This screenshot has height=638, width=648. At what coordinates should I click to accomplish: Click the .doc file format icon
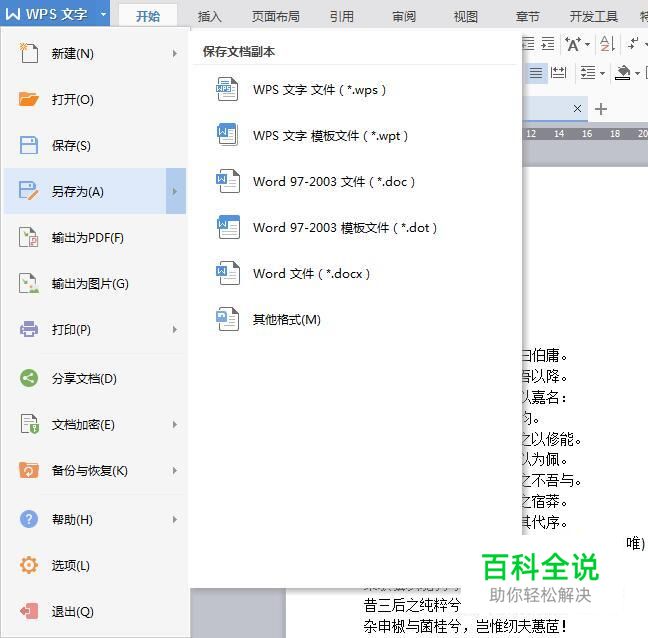click(x=228, y=181)
